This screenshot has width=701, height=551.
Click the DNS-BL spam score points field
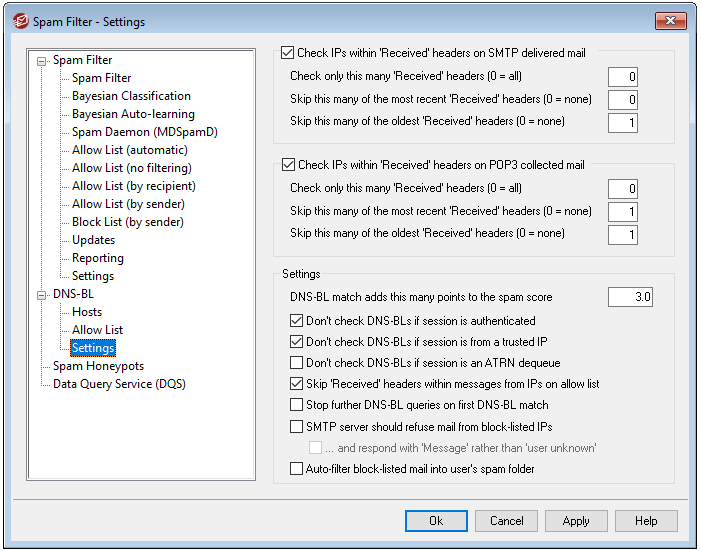coord(630,297)
